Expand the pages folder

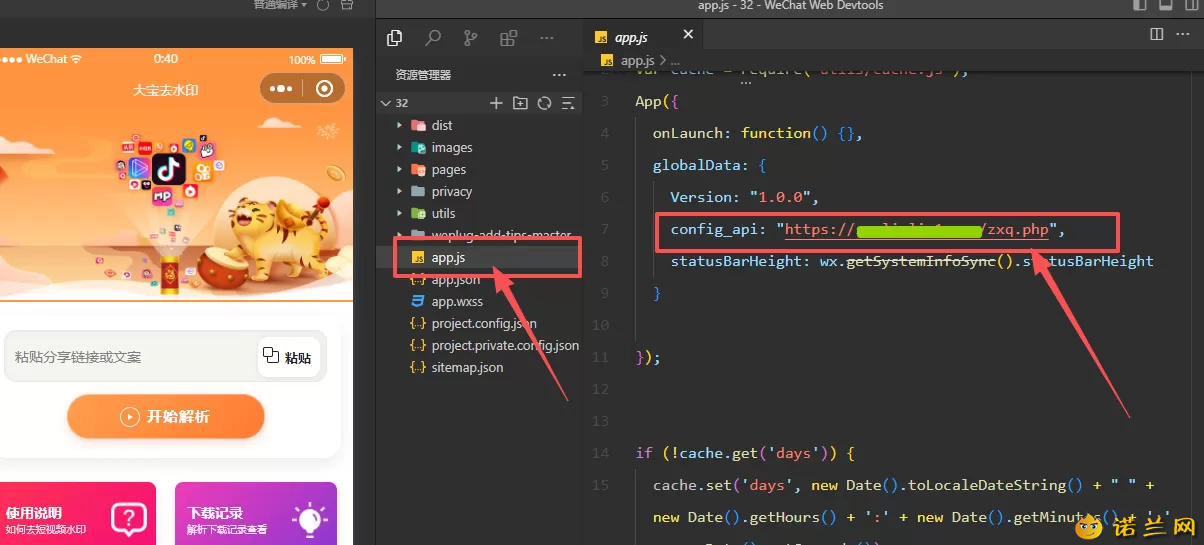click(x=477, y=169)
